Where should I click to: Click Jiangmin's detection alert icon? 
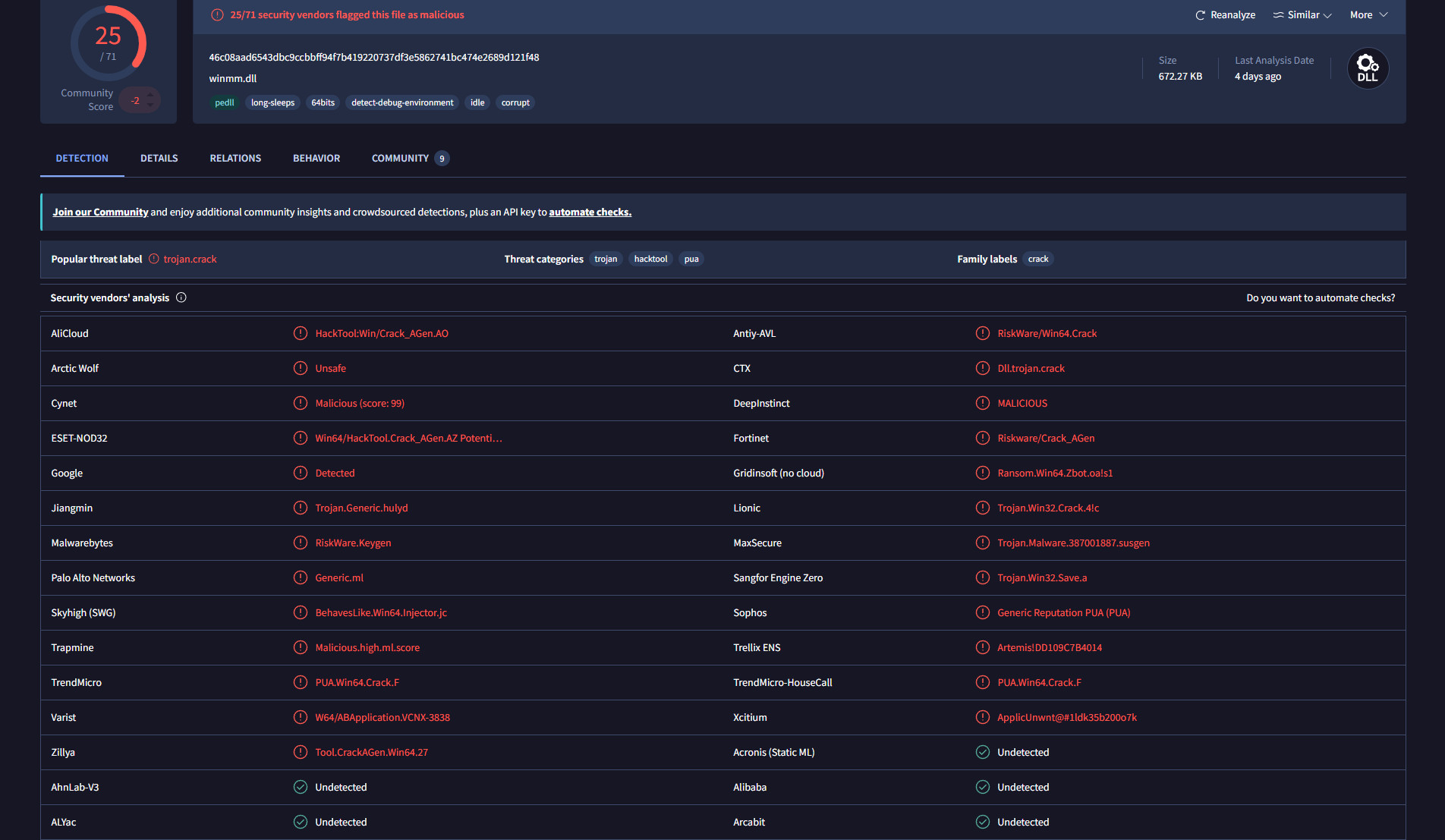coord(301,508)
